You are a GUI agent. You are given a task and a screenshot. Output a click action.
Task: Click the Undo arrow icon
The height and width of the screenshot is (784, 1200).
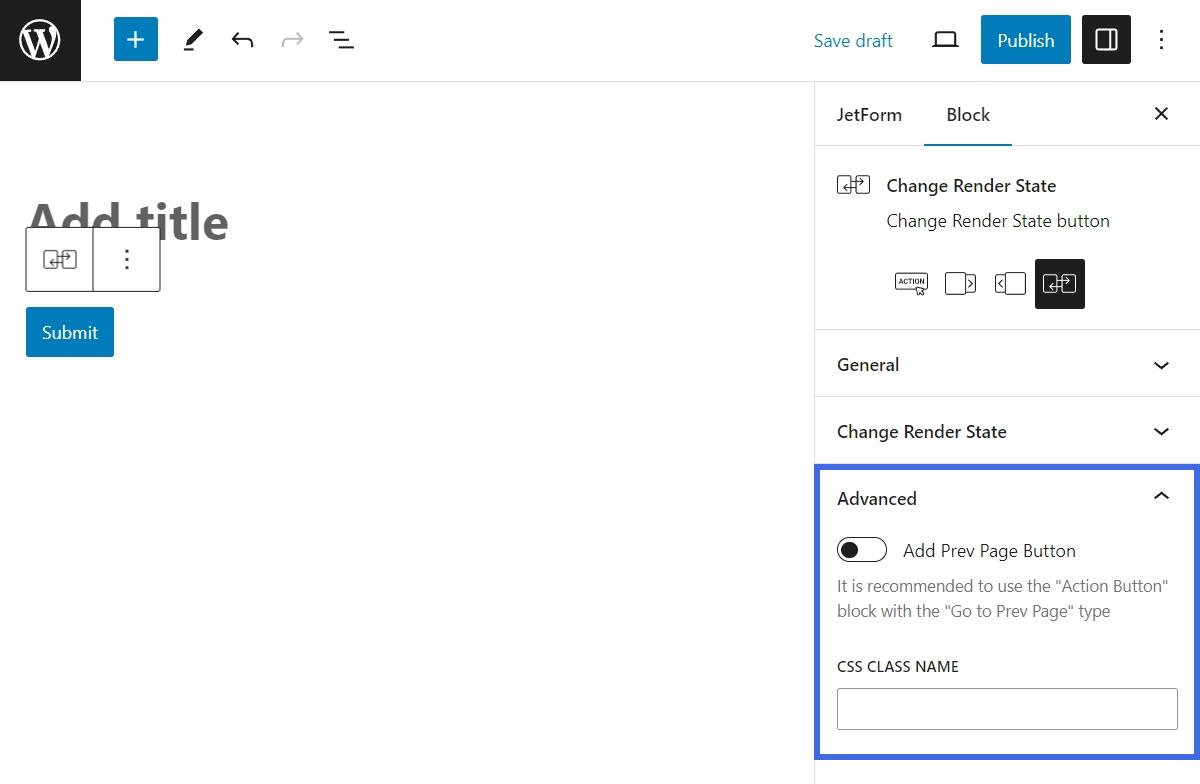tap(242, 39)
